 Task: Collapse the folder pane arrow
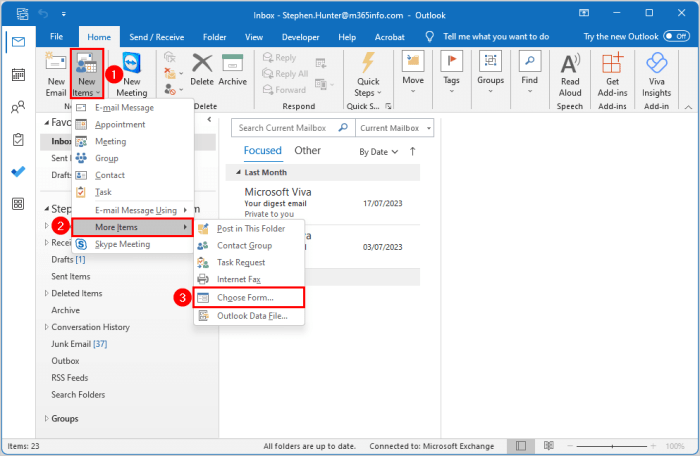[x=209, y=120]
